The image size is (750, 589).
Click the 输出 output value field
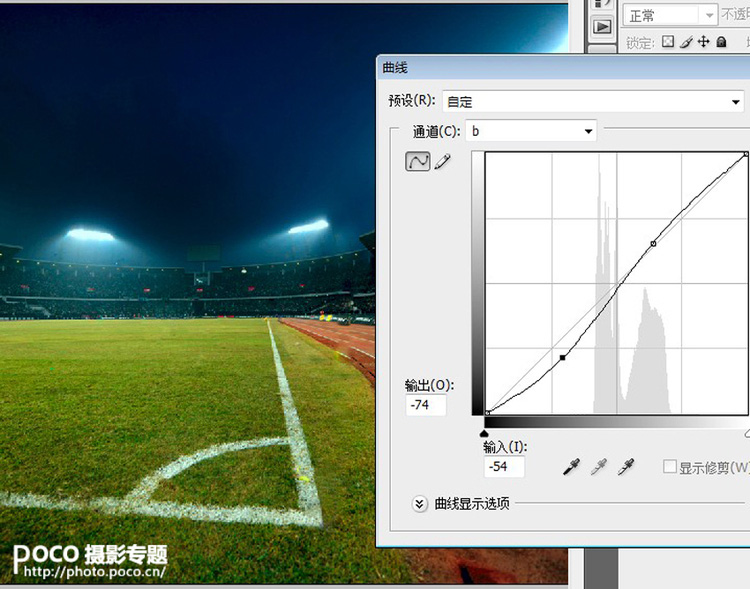(426, 405)
